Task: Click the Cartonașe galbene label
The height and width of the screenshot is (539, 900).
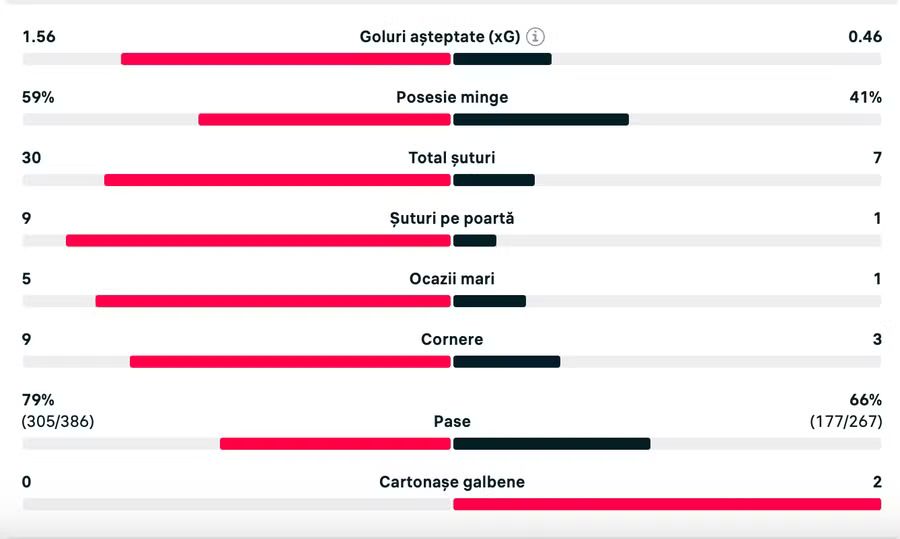Action: point(452,482)
